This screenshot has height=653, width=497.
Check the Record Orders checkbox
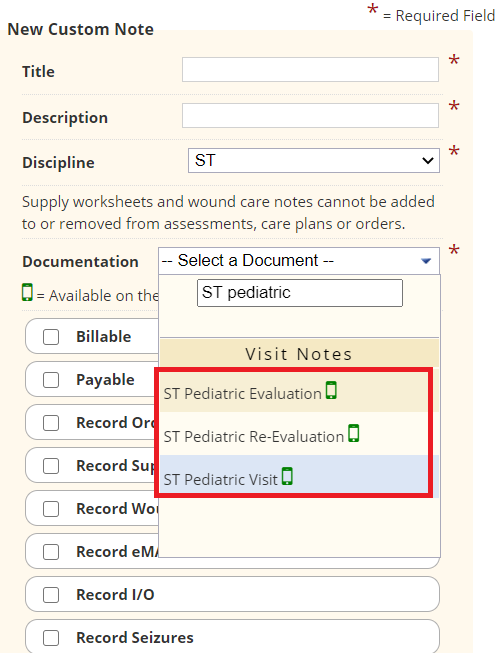[51, 423]
